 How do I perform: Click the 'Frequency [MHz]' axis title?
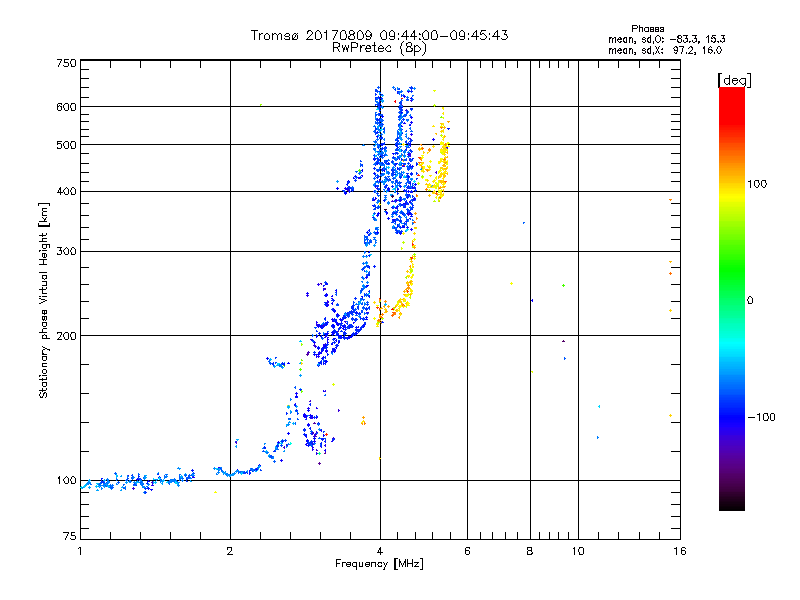pyautogui.click(x=379, y=564)
